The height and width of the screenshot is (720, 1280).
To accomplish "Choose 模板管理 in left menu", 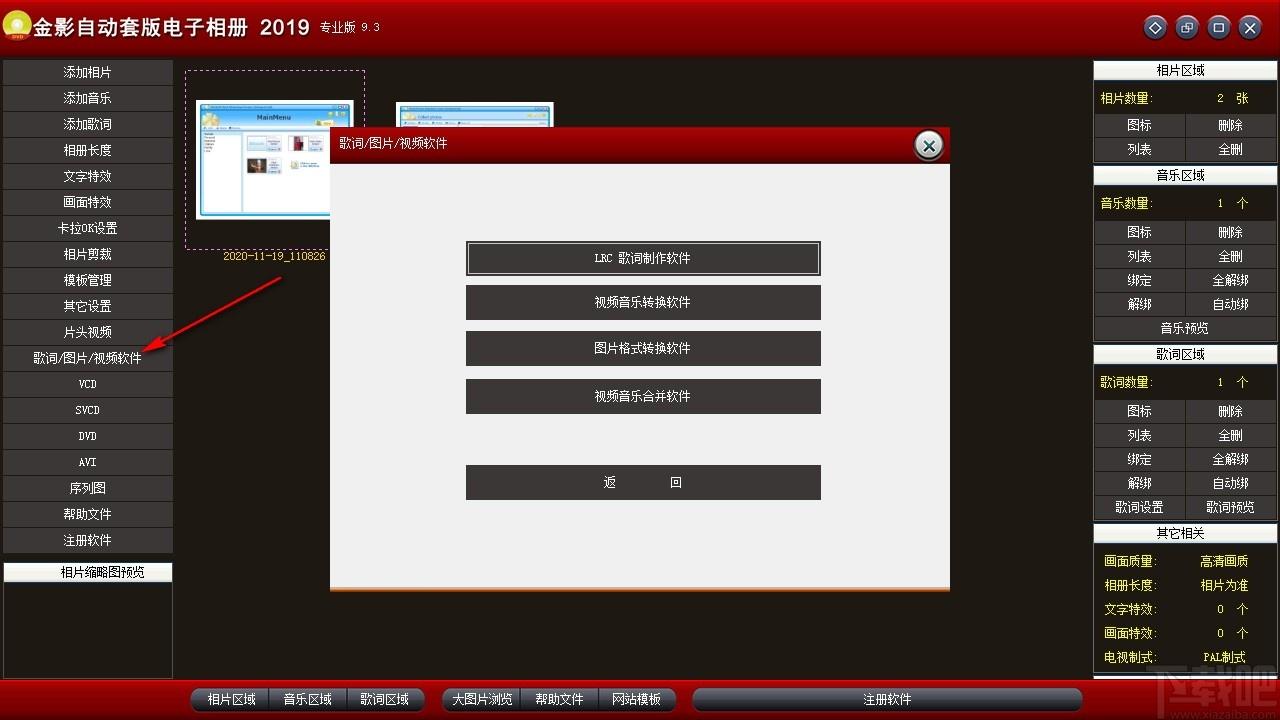I will click(88, 280).
